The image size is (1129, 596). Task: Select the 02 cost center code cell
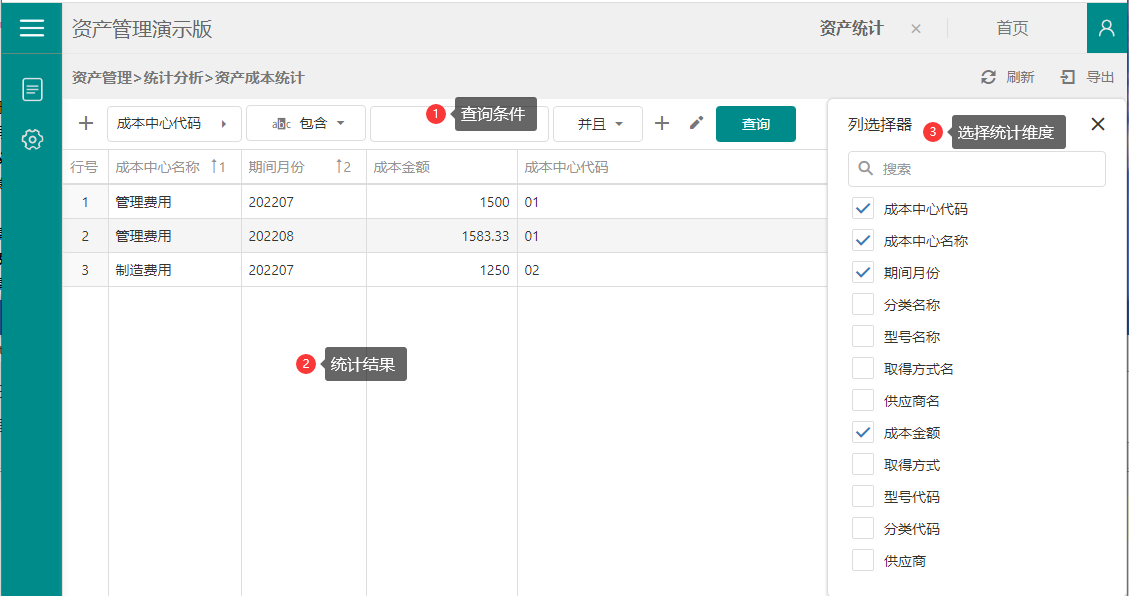point(671,270)
